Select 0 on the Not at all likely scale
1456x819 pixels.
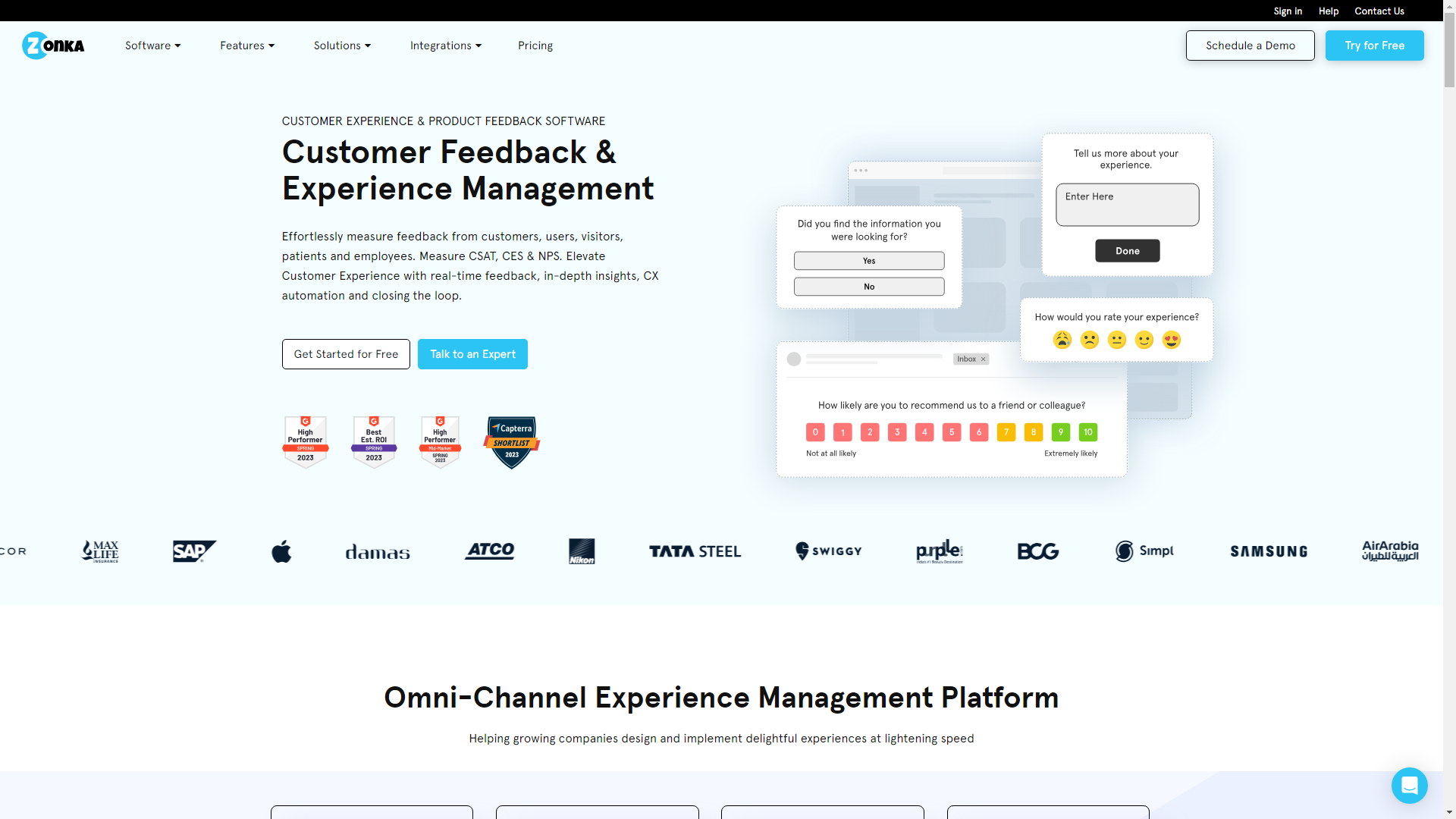[x=815, y=431]
